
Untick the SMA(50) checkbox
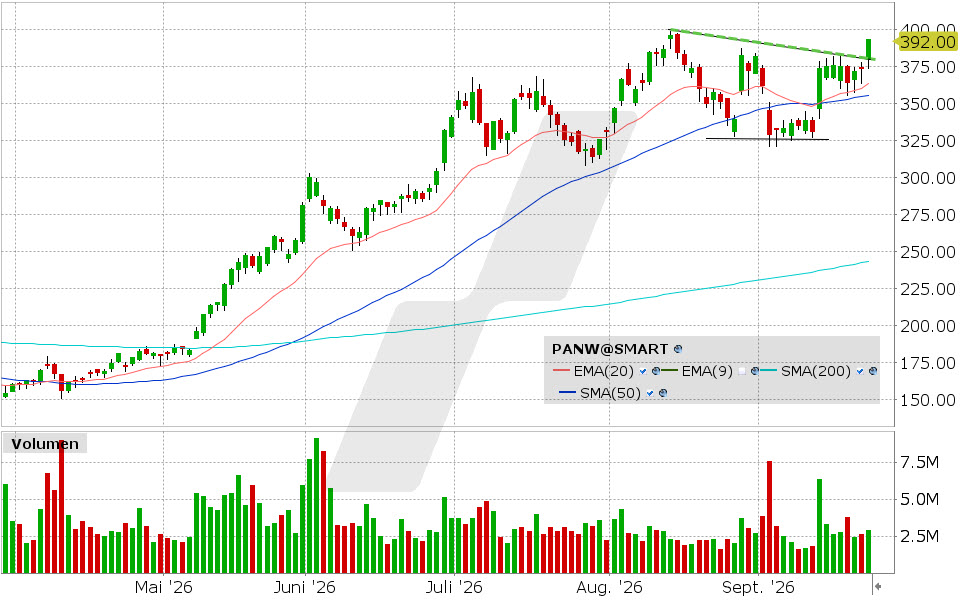(650, 393)
